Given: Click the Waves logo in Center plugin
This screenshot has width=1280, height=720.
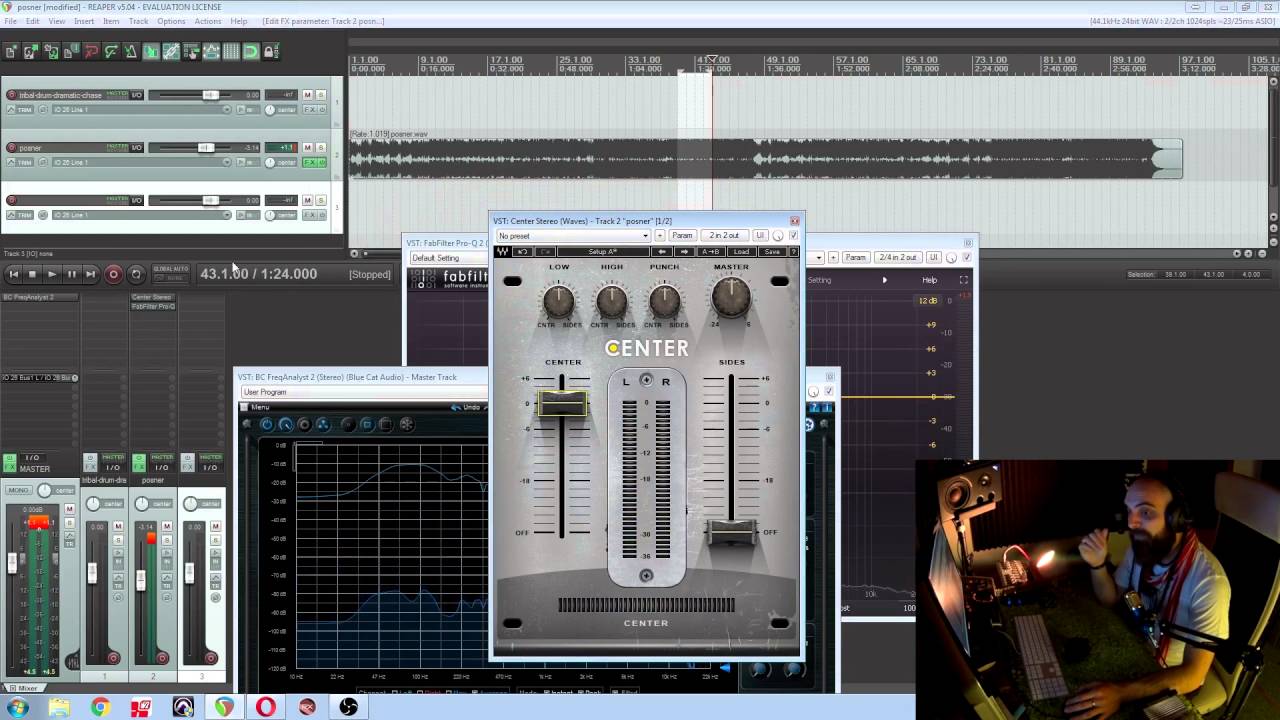Looking at the screenshot, I should (502, 252).
